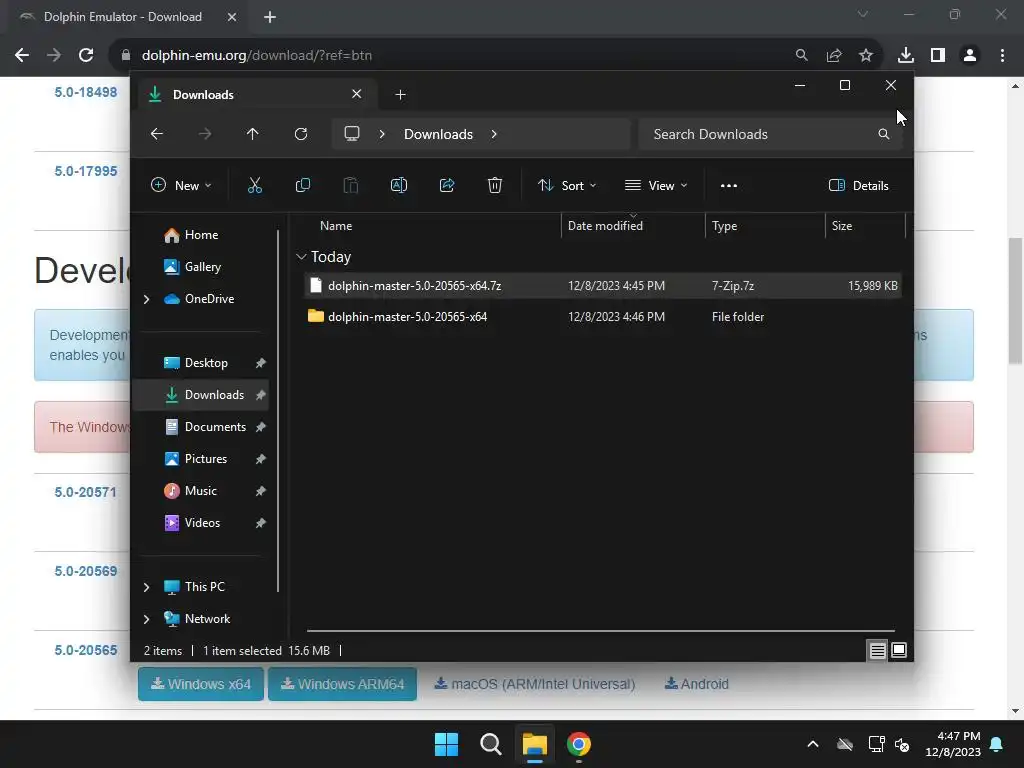Toggle the Details pane button
The width and height of the screenshot is (1024, 768).
click(859, 185)
